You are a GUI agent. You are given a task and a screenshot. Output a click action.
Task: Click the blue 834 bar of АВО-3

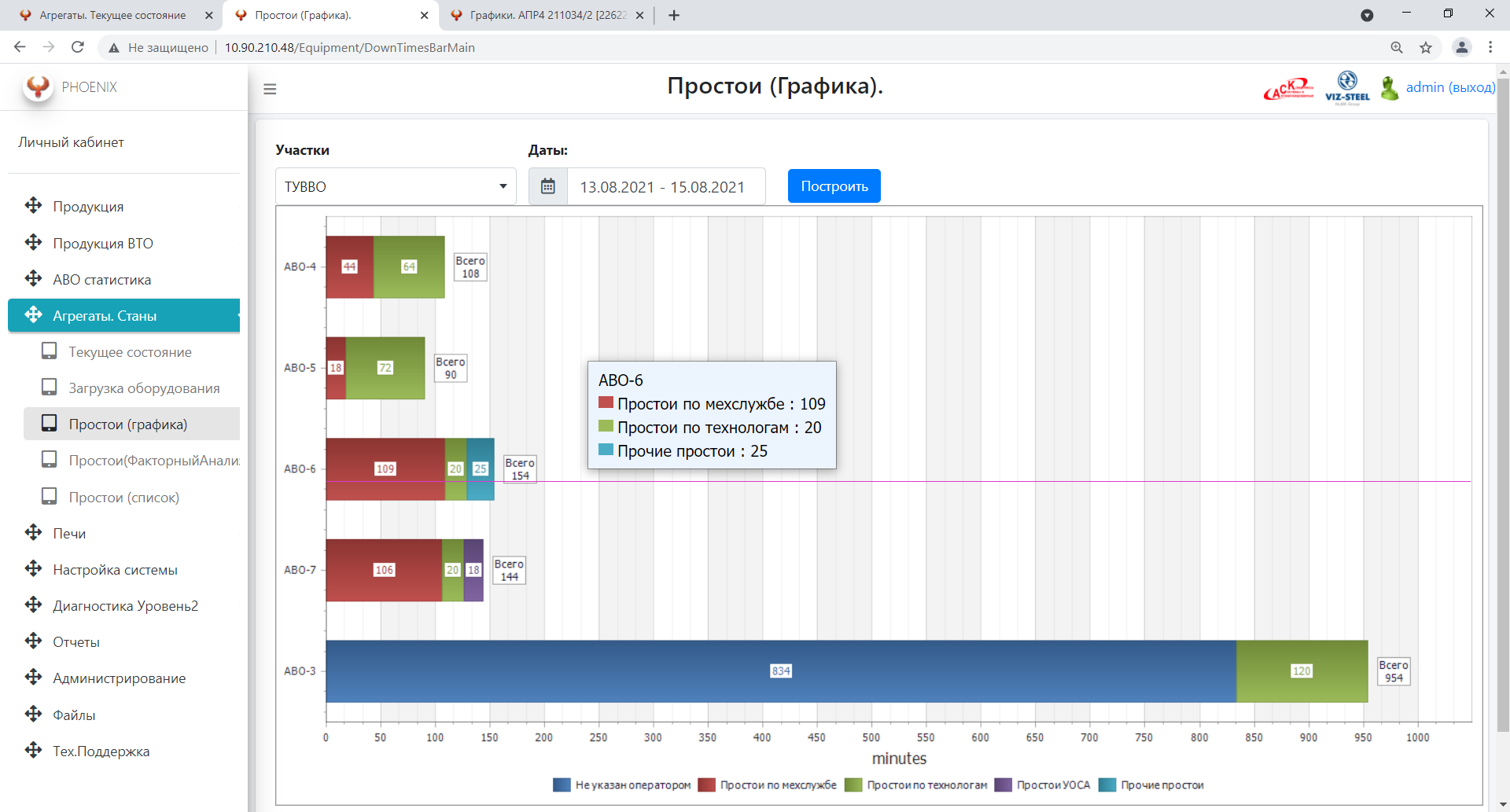pos(780,671)
